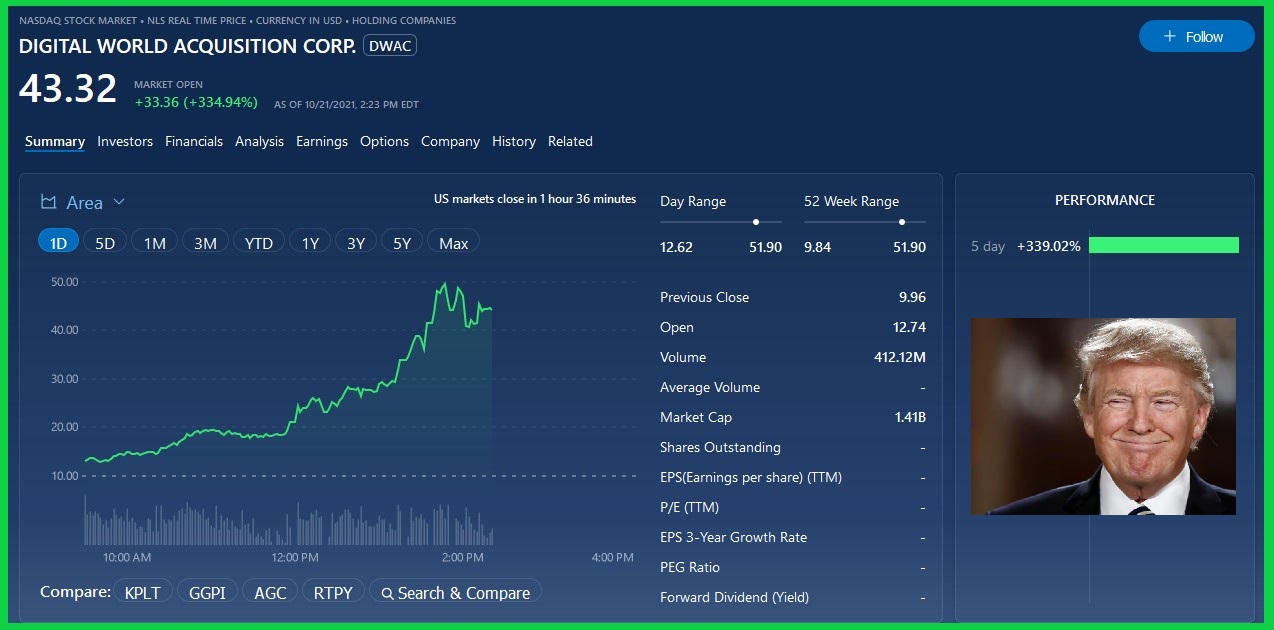This screenshot has height=630, width=1274.
Task: Select the YTD time range
Action: click(x=259, y=243)
